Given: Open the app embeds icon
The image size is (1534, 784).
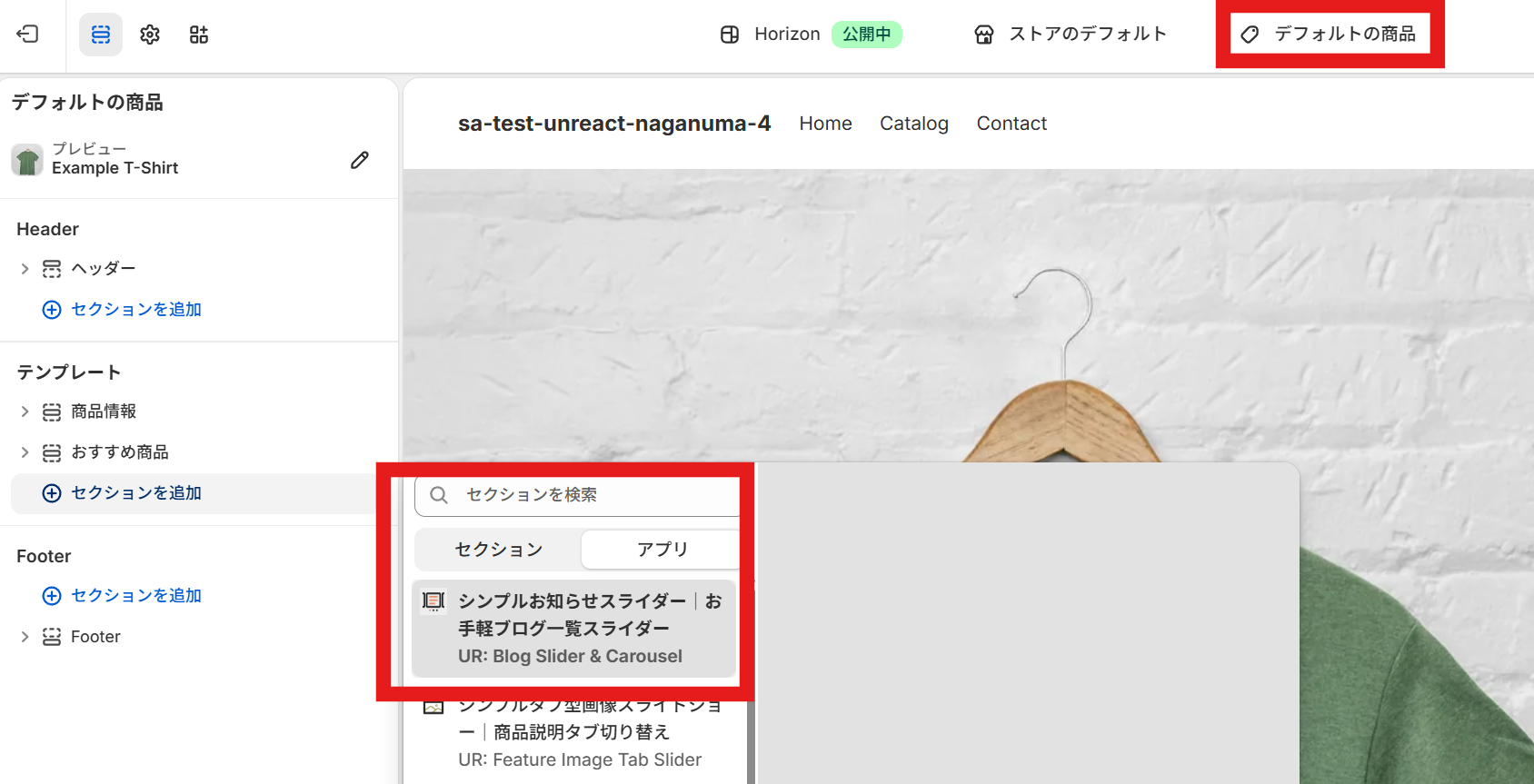Looking at the screenshot, I should tap(199, 35).
